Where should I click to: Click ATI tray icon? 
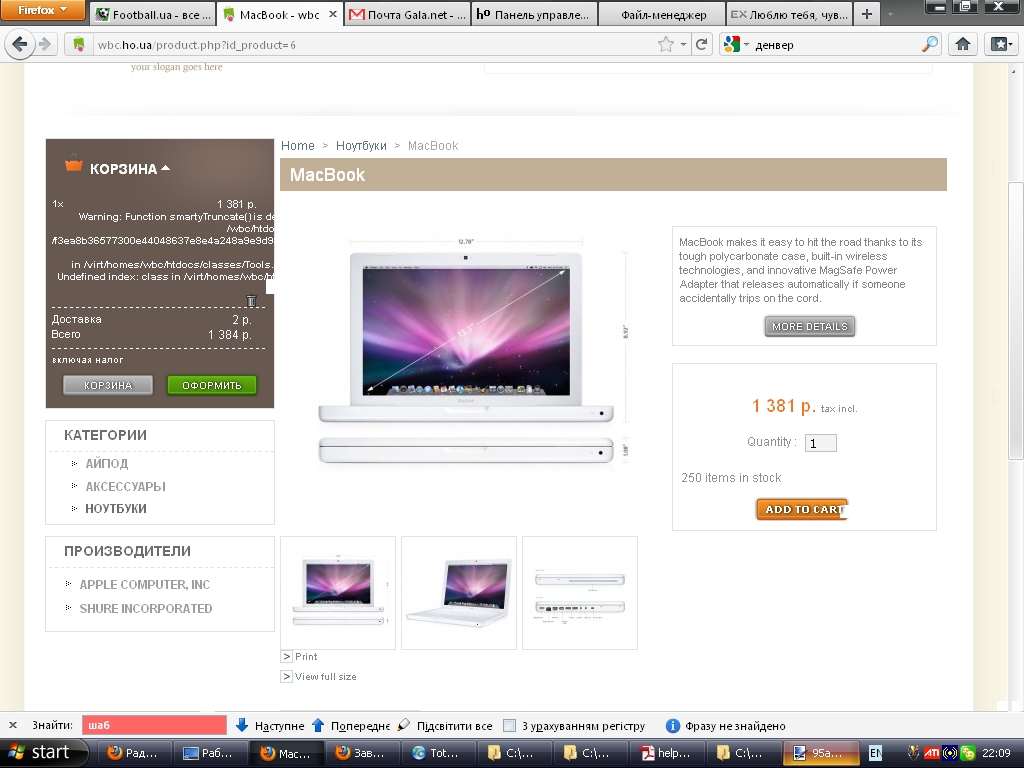point(931,753)
